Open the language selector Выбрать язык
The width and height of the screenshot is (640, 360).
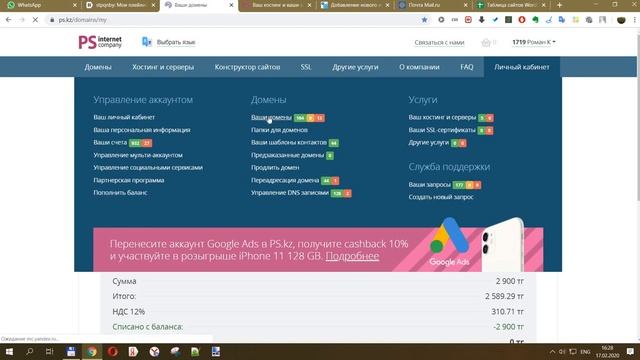click(176, 42)
